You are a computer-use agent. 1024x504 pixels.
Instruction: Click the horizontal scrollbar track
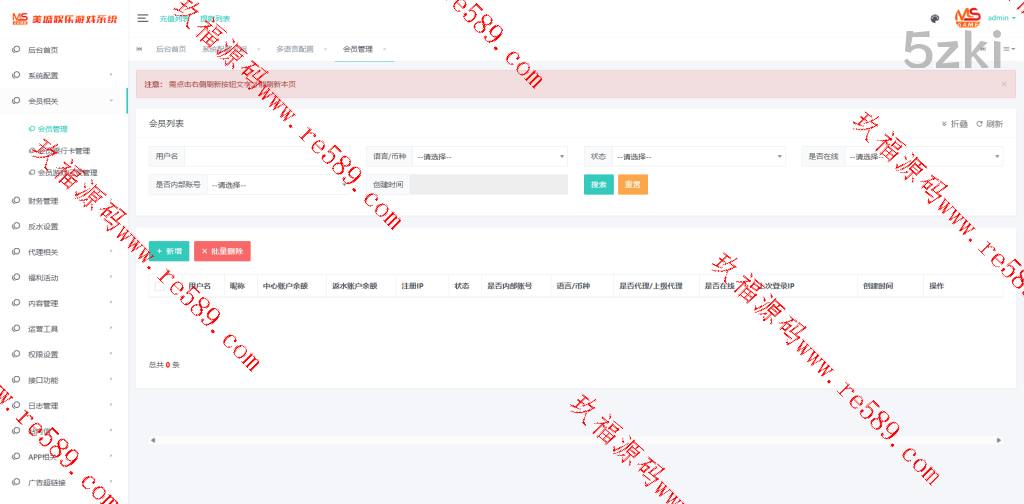(575, 441)
